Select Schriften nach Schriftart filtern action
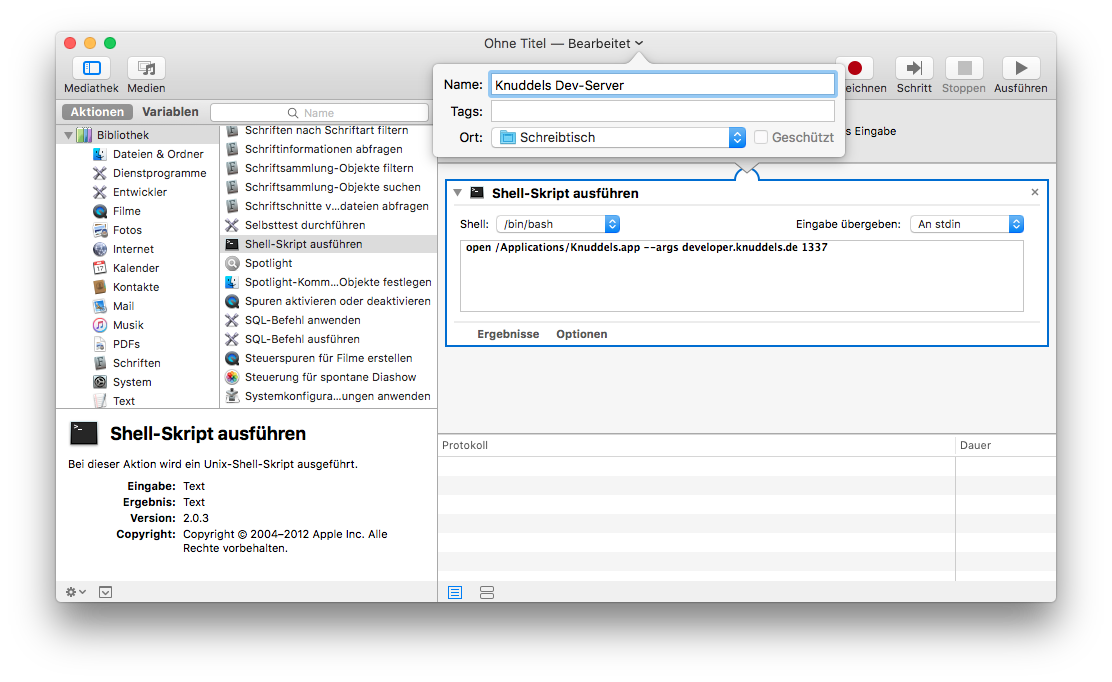The image size is (1112, 682). [x=328, y=130]
